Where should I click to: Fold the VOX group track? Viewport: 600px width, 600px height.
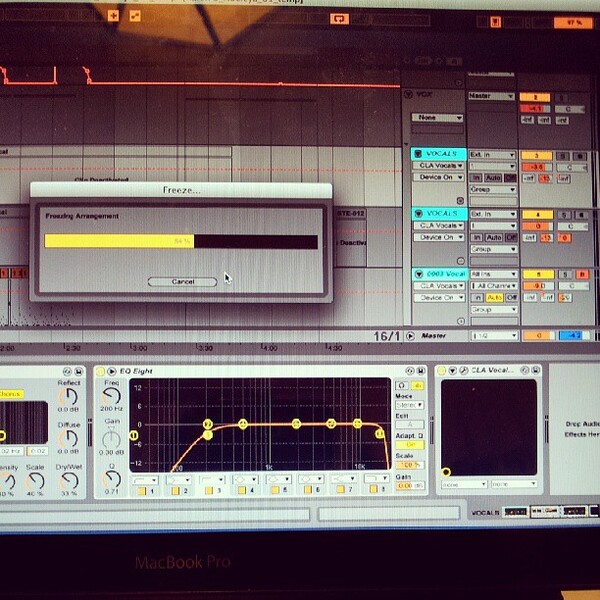tap(408, 94)
